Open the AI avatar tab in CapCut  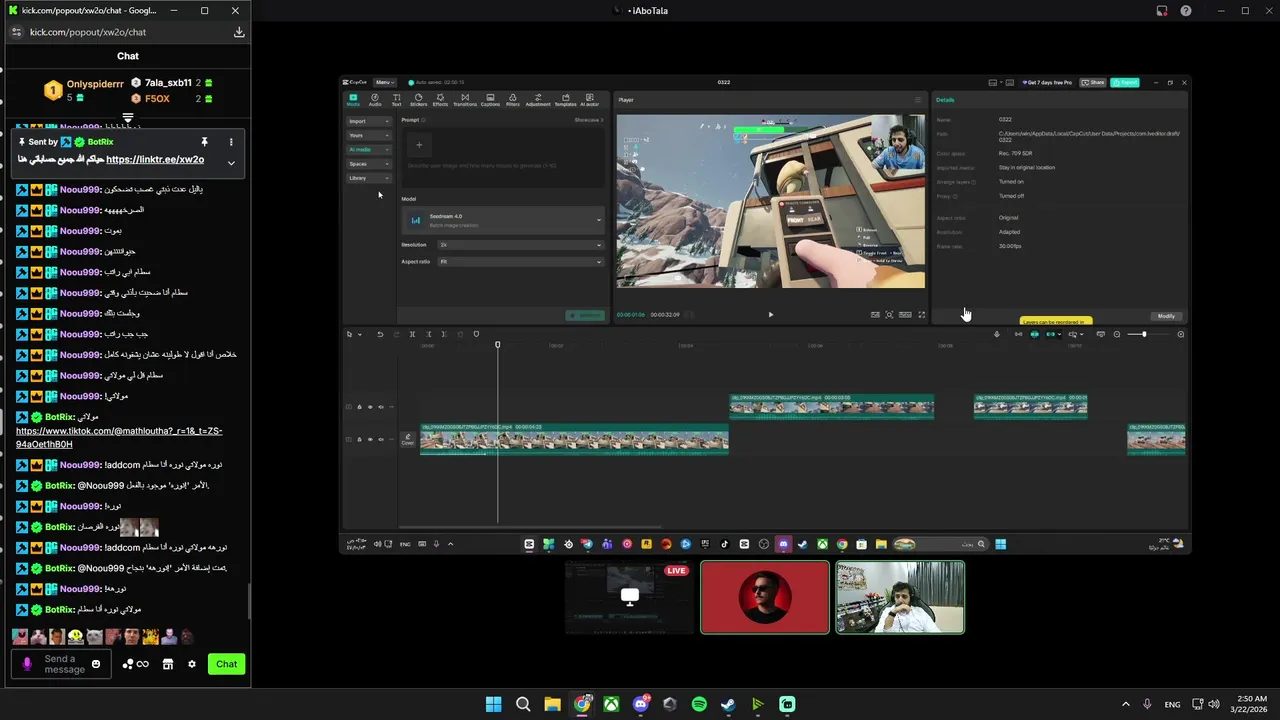click(x=590, y=99)
